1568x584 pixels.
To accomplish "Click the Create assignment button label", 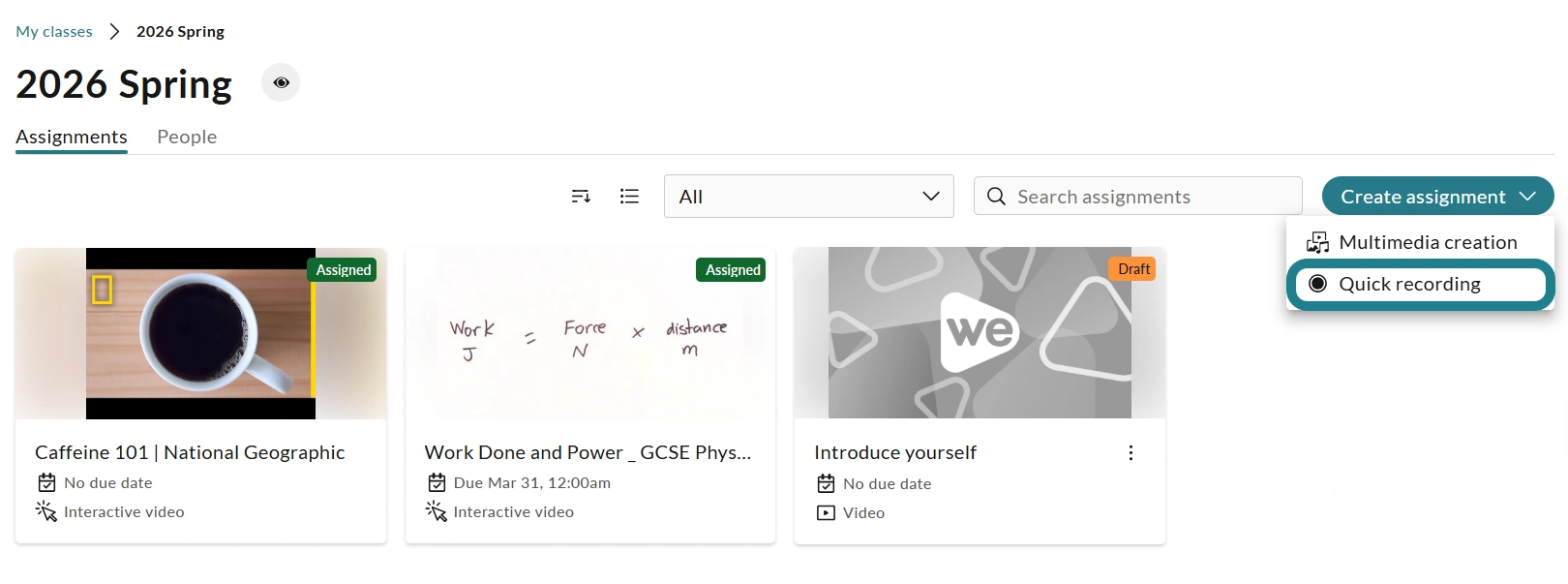I will pyautogui.click(x=1423, y=197).
